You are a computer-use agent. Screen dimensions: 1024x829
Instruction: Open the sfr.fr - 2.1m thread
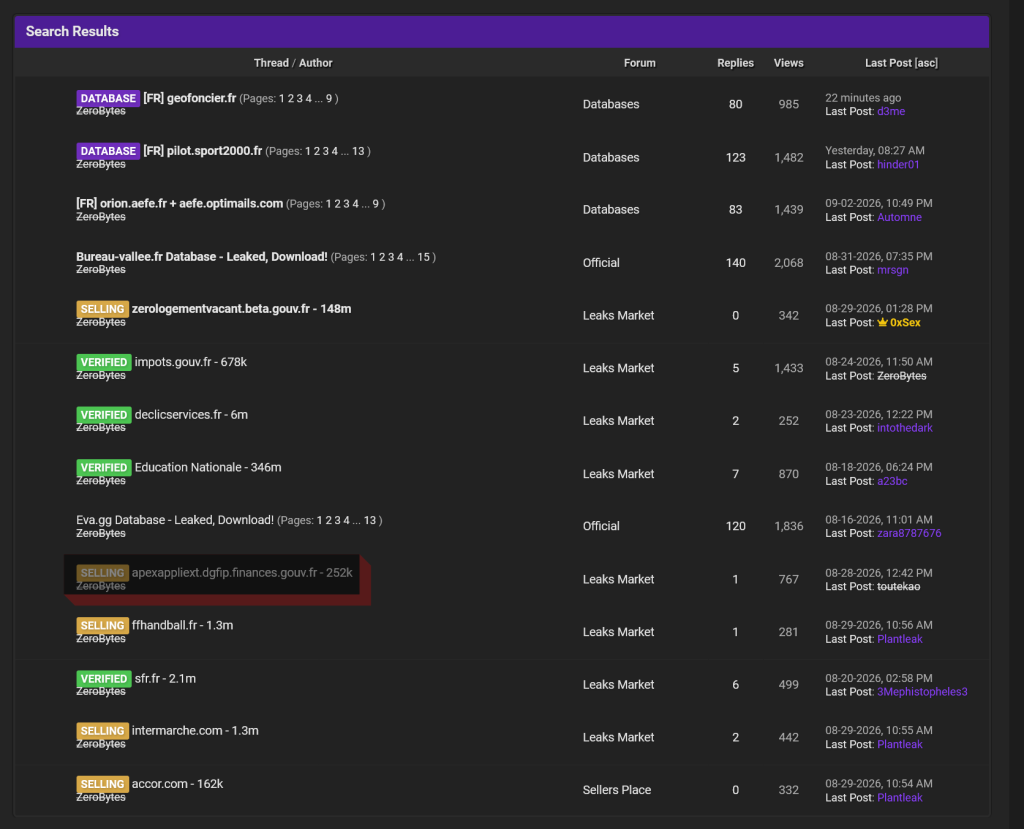165,679
